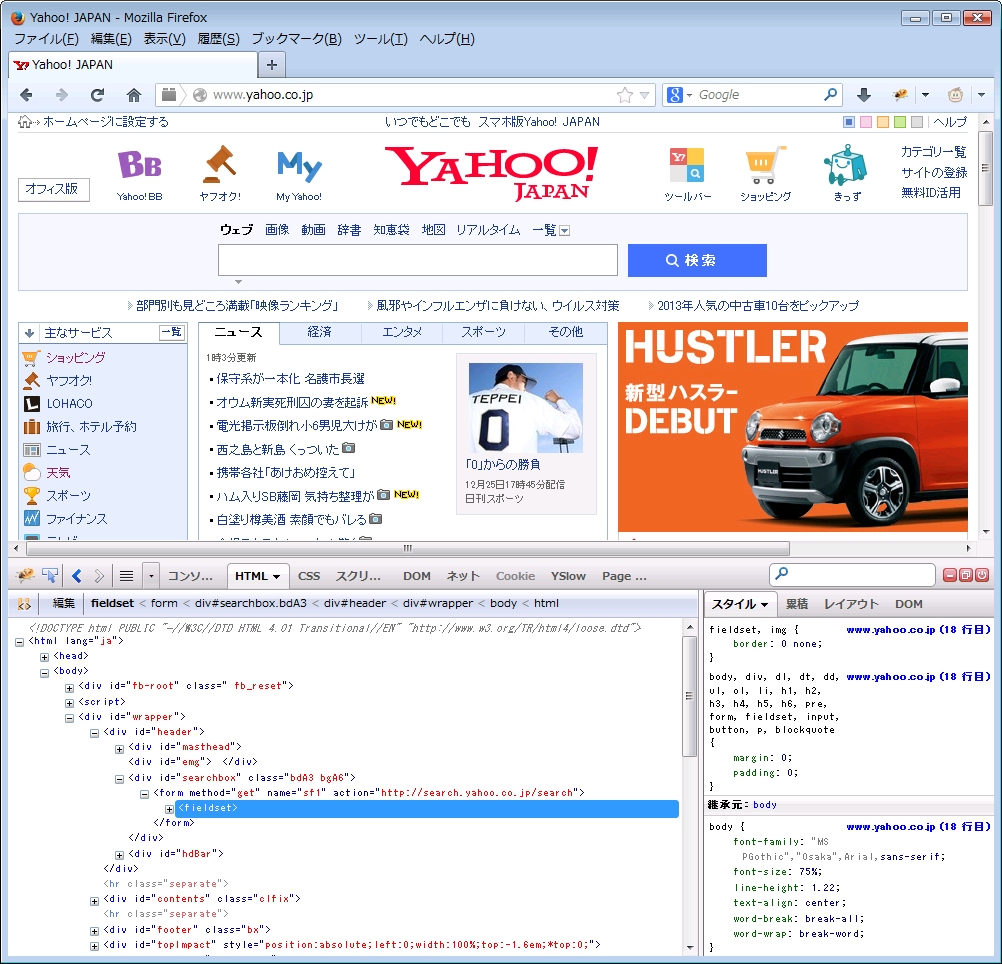This screenshot has height=964, width=1002.
Task: Click the Firebug bug menu icon in panel toolbar
Action: tap(25, 576)
